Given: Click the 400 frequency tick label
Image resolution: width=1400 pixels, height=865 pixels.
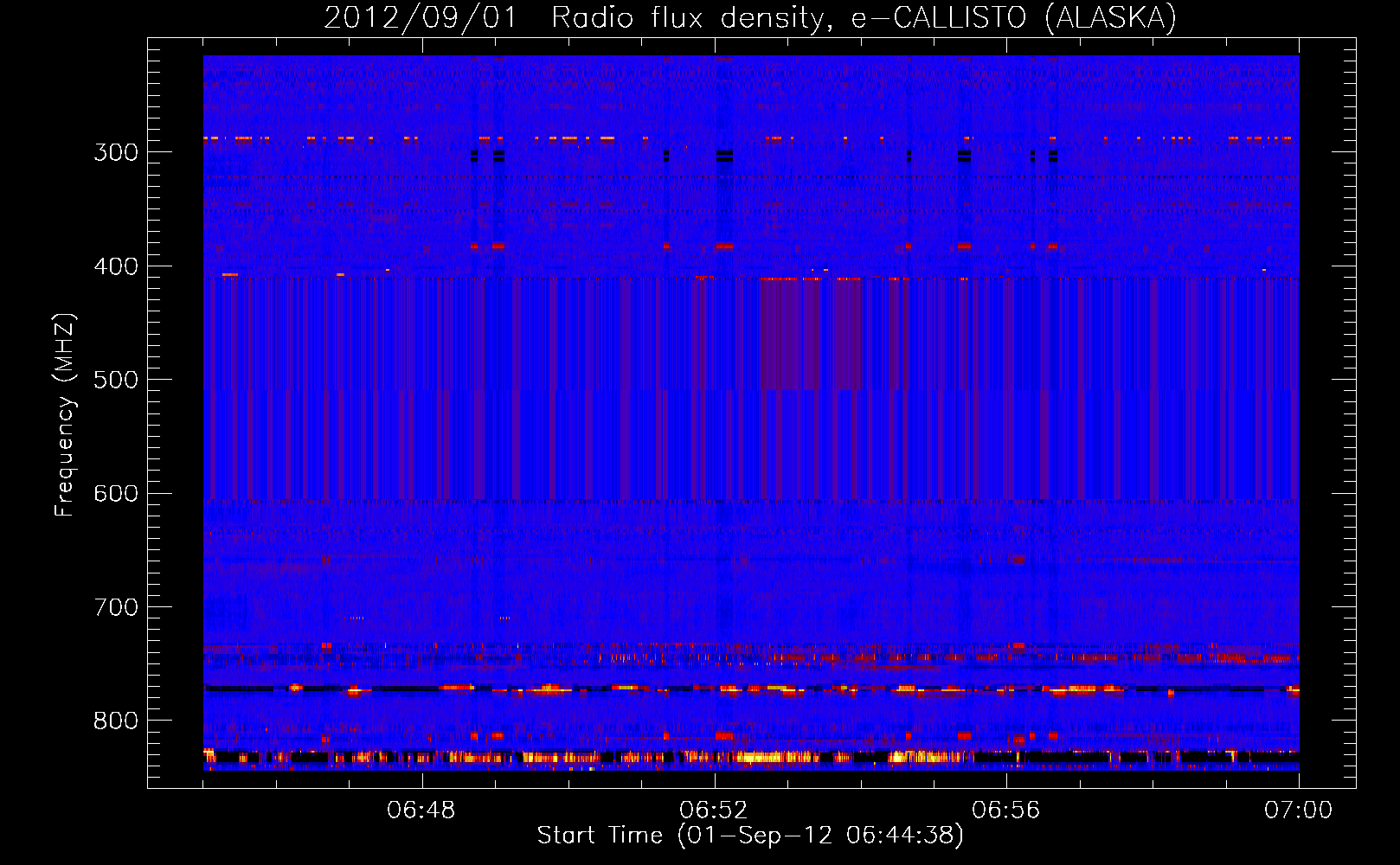Looking at the screenshot, I should tap(116, 266).
